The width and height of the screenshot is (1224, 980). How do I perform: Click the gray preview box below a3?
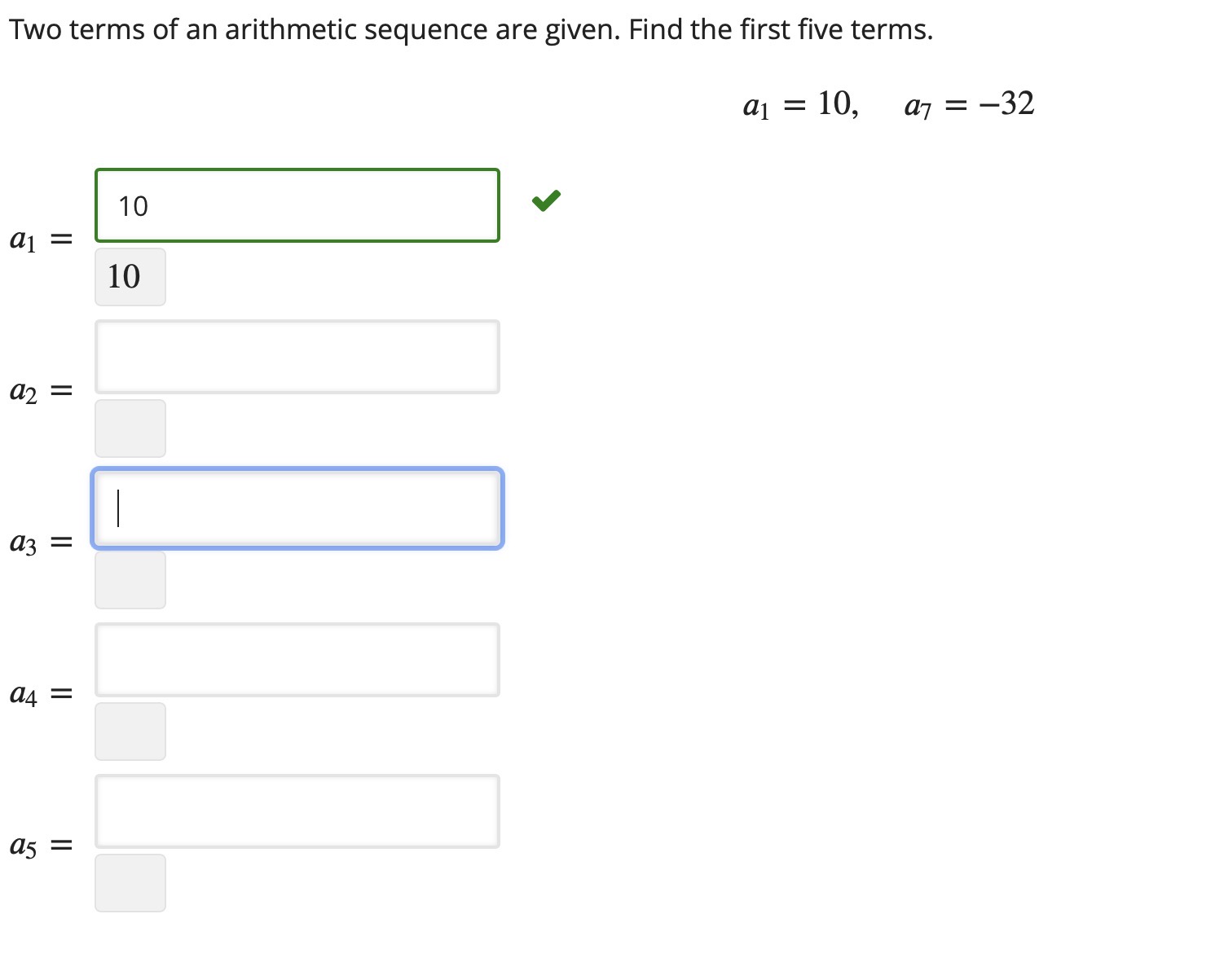(x=130, y=579)
